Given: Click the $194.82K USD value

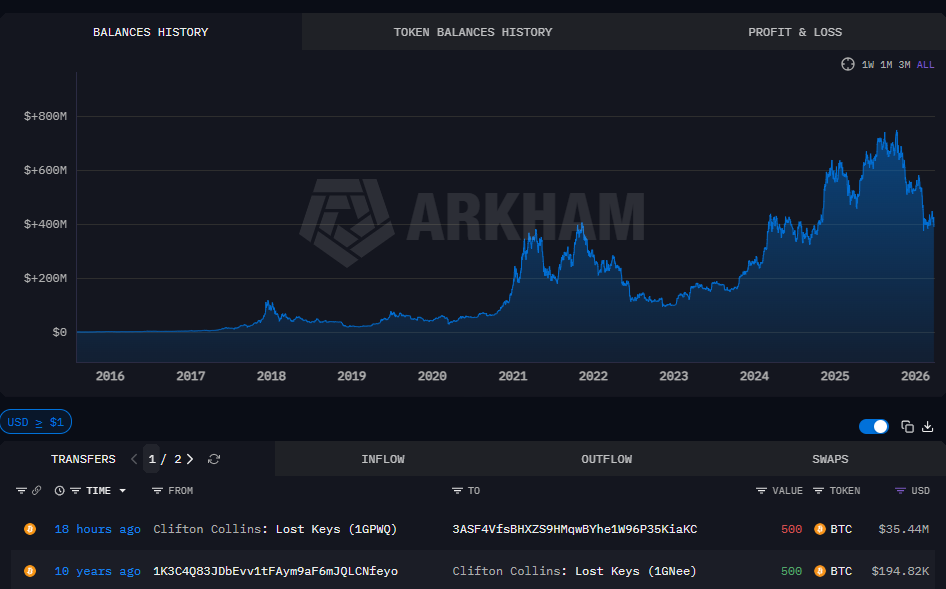Looking at the screenshot, I should [x=900, y=571].
